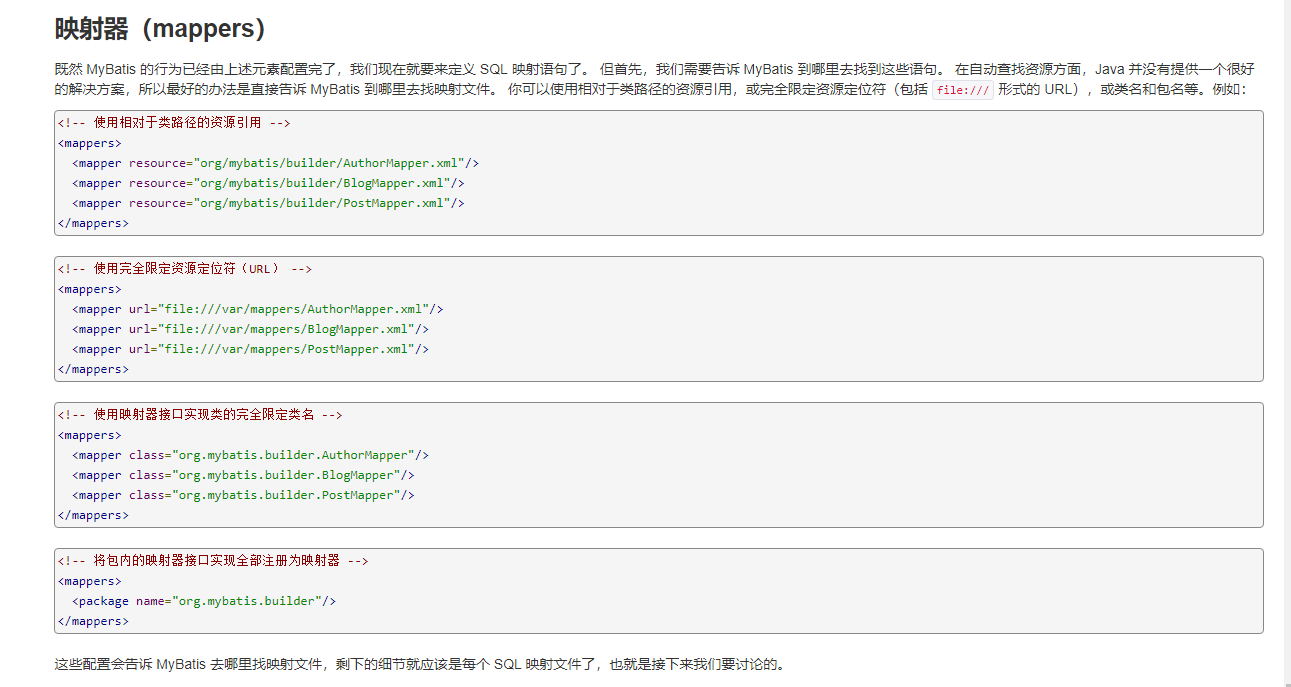
Task: Click the comment 使用完全限定资源定位符（URL）
Action: coord(185,269)
